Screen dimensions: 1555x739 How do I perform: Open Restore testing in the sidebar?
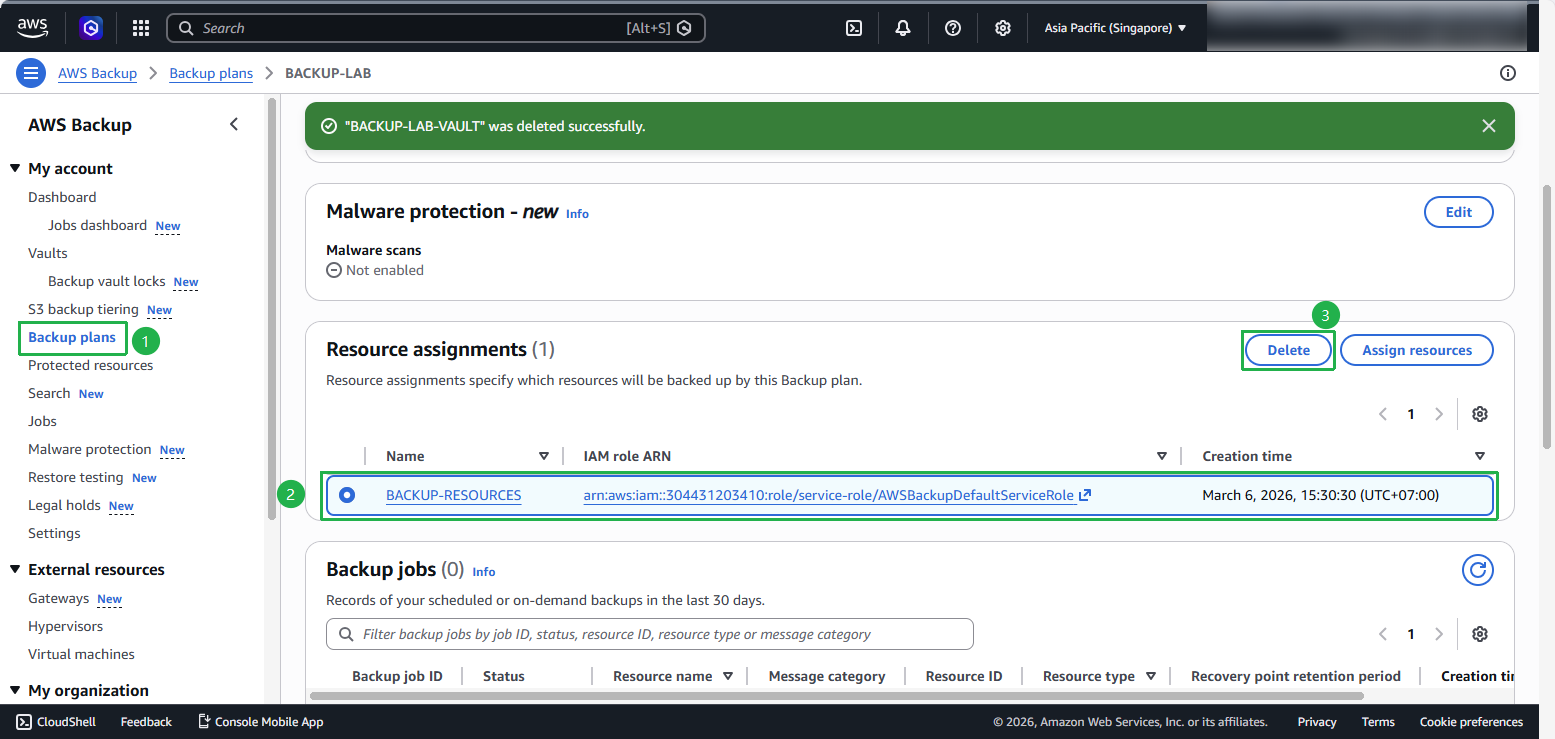click(x=76, y=477)
